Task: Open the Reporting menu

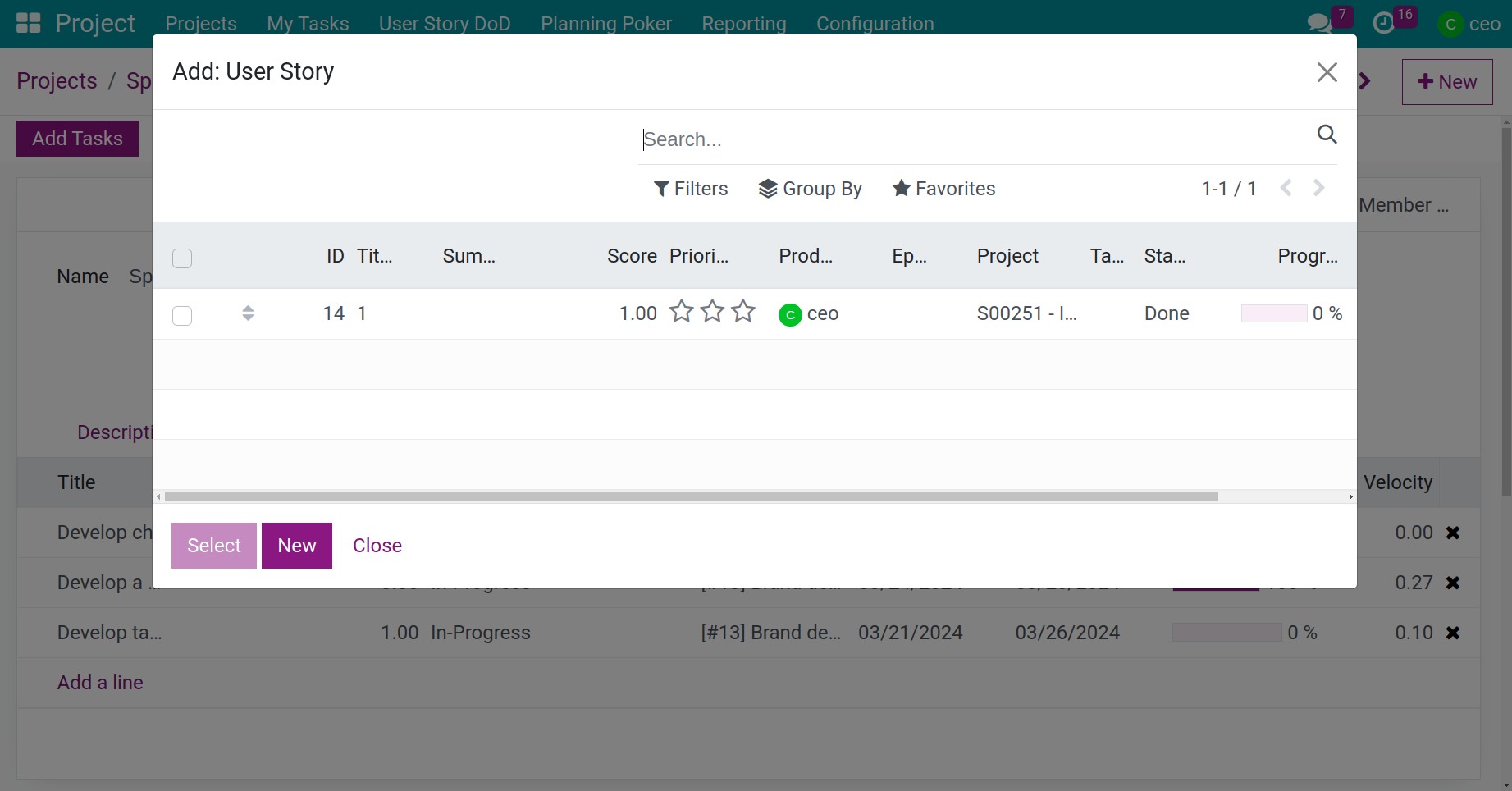Action: click(x=744, y=24)
